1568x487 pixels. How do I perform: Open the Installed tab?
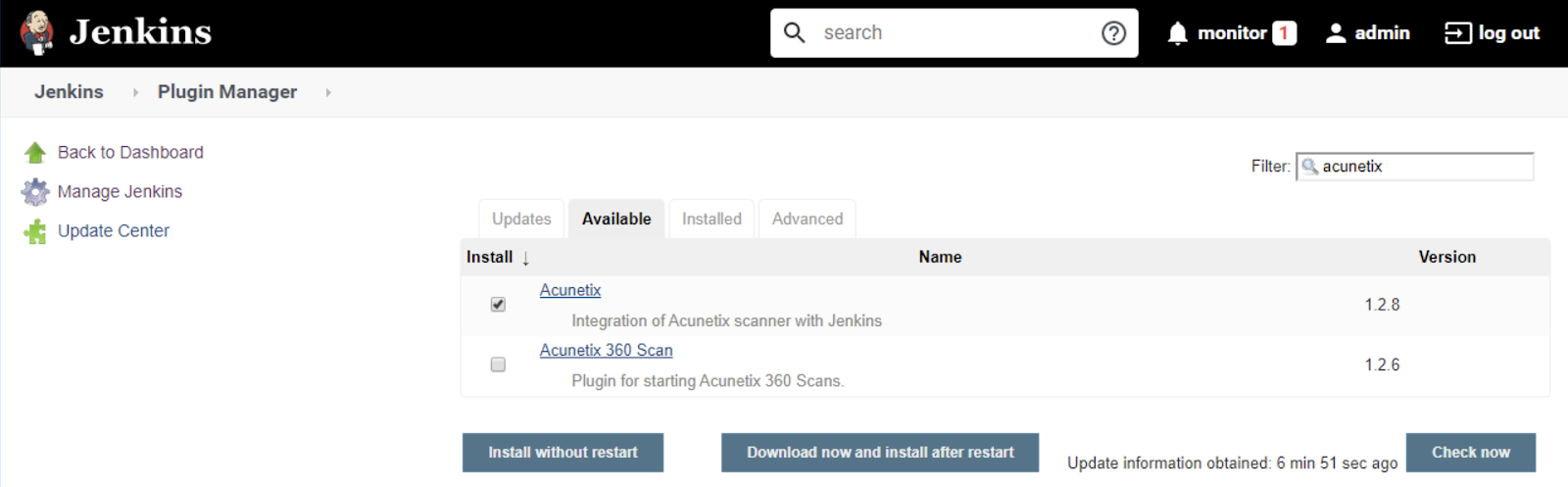[711, 219]
